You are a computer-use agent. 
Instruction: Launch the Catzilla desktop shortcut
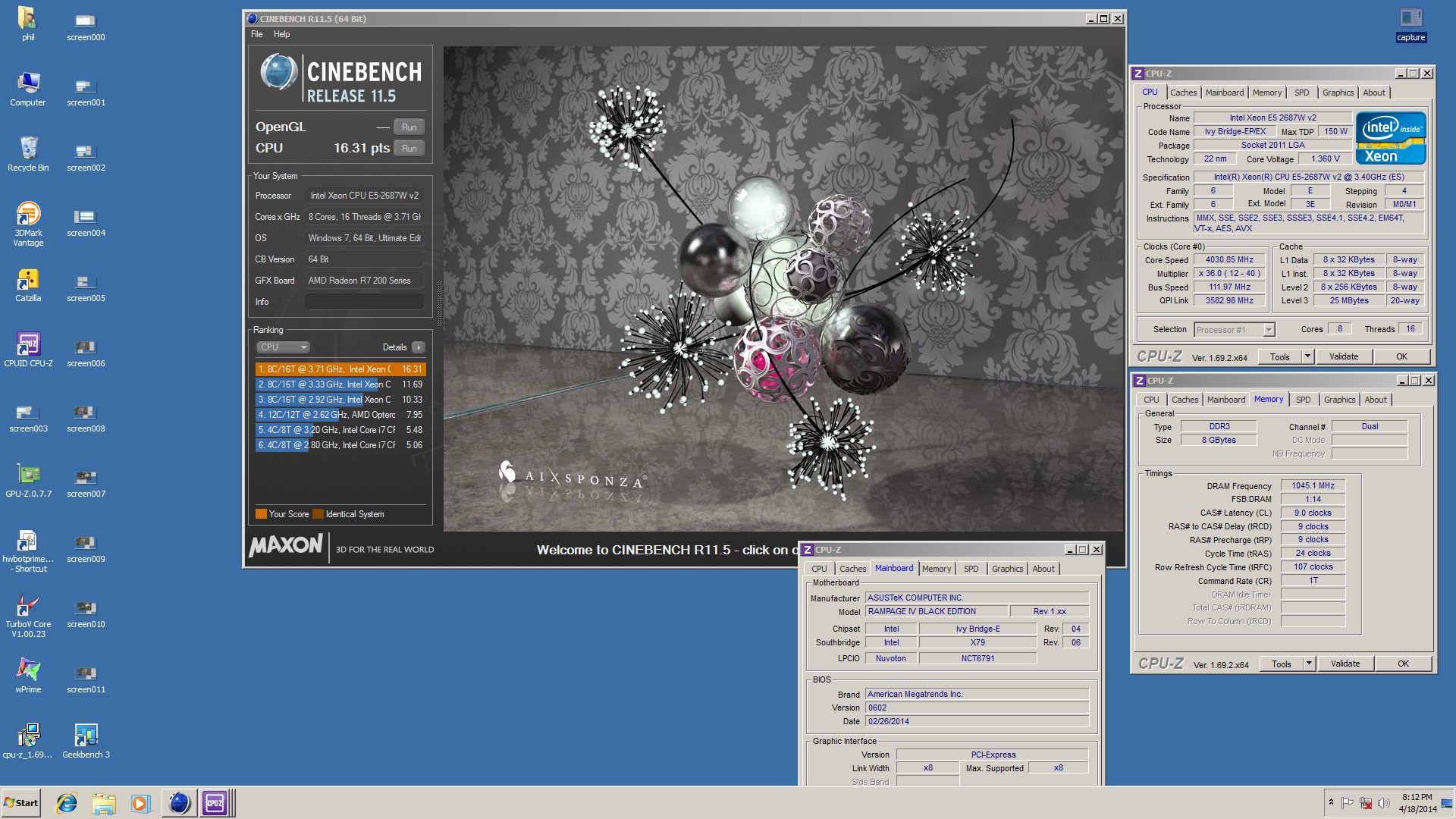pos(28,284)
